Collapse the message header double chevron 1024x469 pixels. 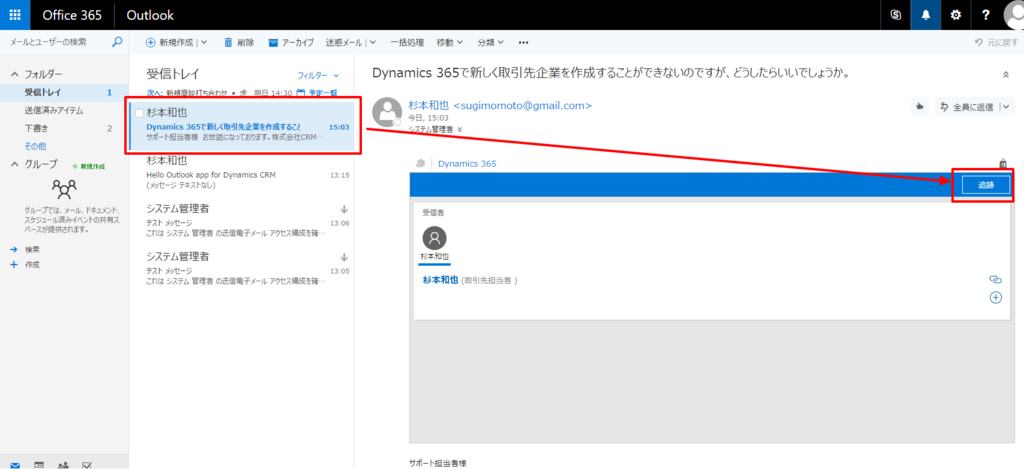point(1006,74)
